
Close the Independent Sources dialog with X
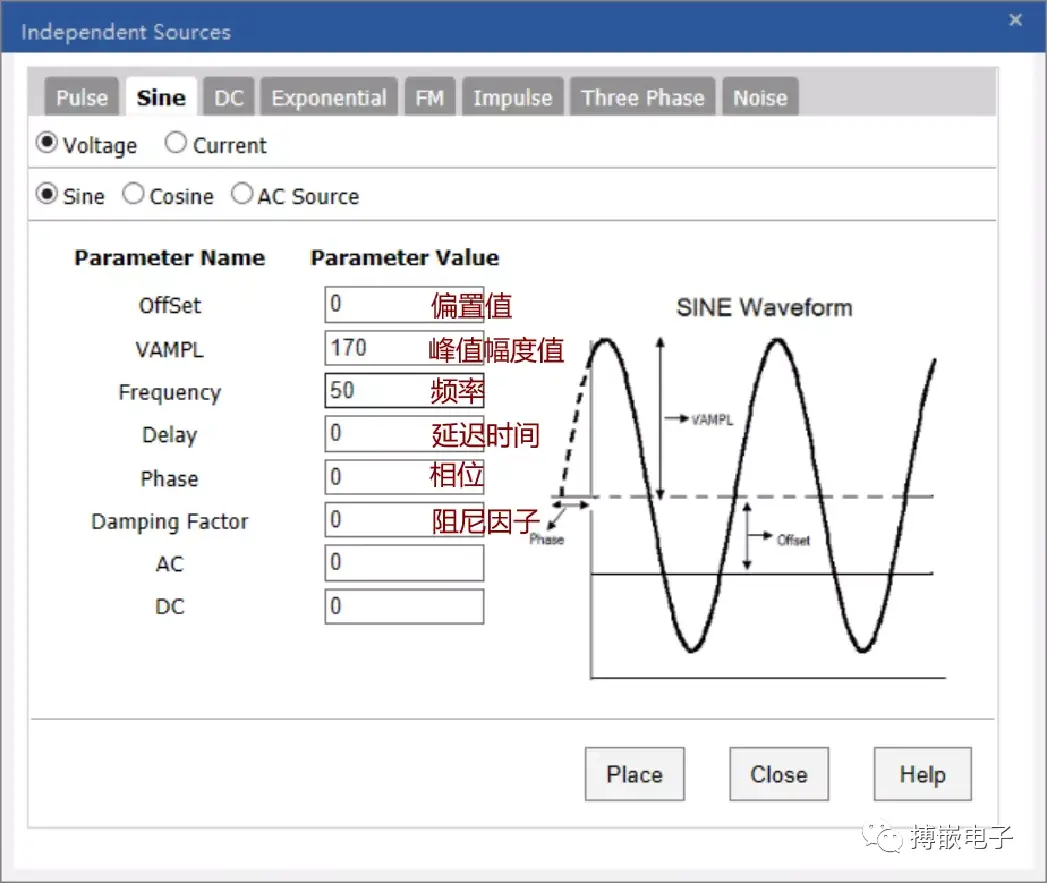pyautogui.click(x=1015, y=20)
